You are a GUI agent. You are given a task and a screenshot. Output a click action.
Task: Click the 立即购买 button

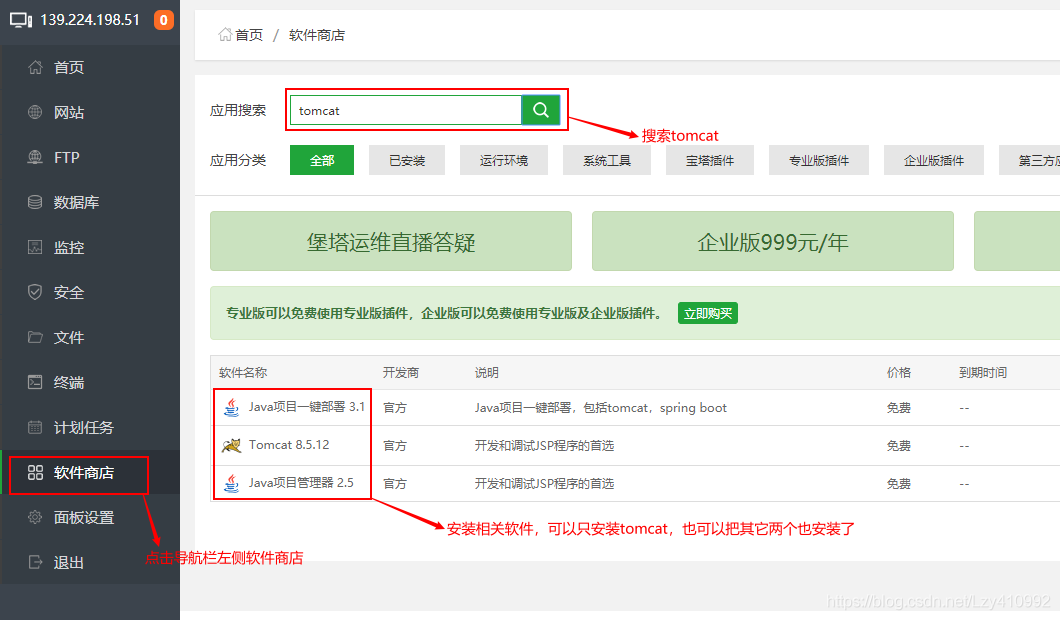[708, 313]
